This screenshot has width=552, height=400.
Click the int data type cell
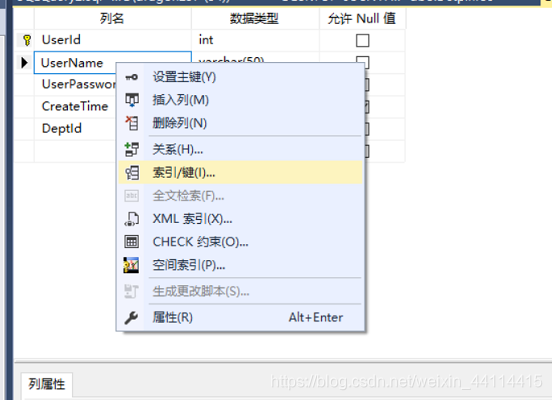coord(256,40)
